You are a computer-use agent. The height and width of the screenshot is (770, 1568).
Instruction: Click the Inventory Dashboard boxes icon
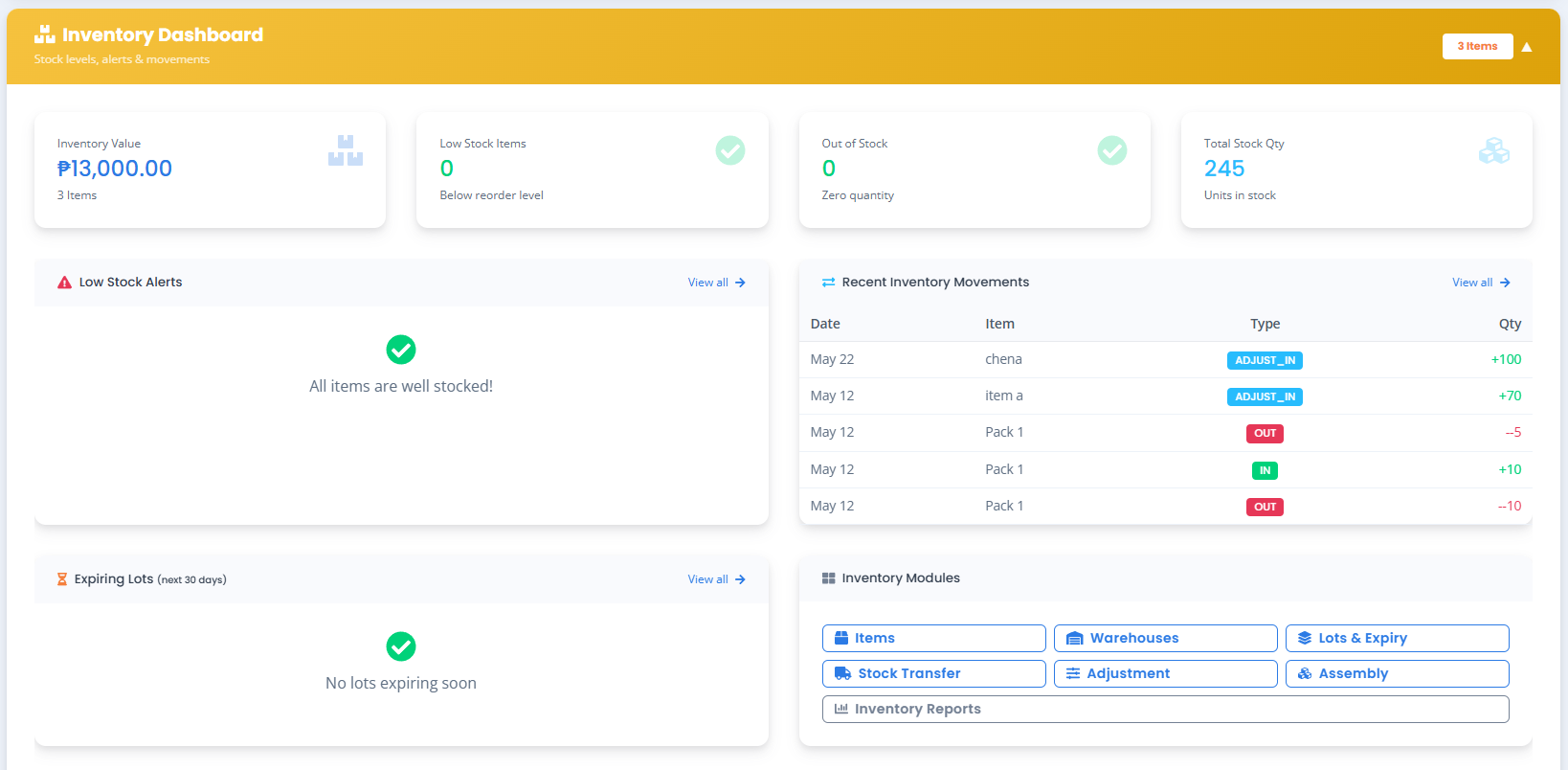pos(44,34)
